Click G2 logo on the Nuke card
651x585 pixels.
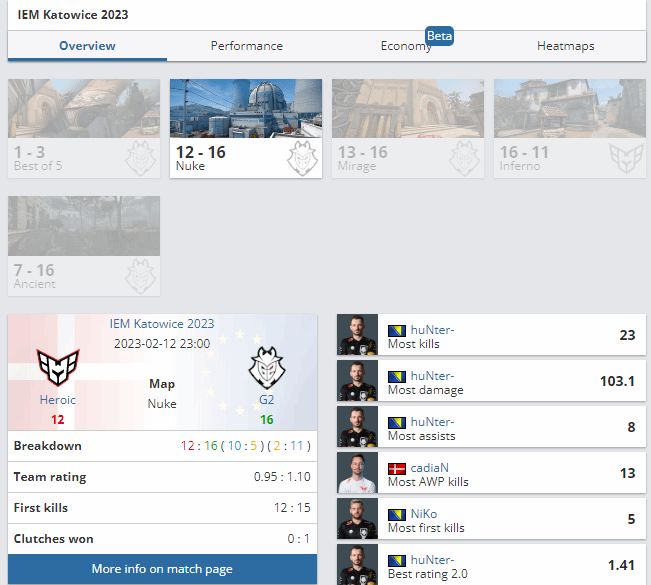[x=302, y=158]
